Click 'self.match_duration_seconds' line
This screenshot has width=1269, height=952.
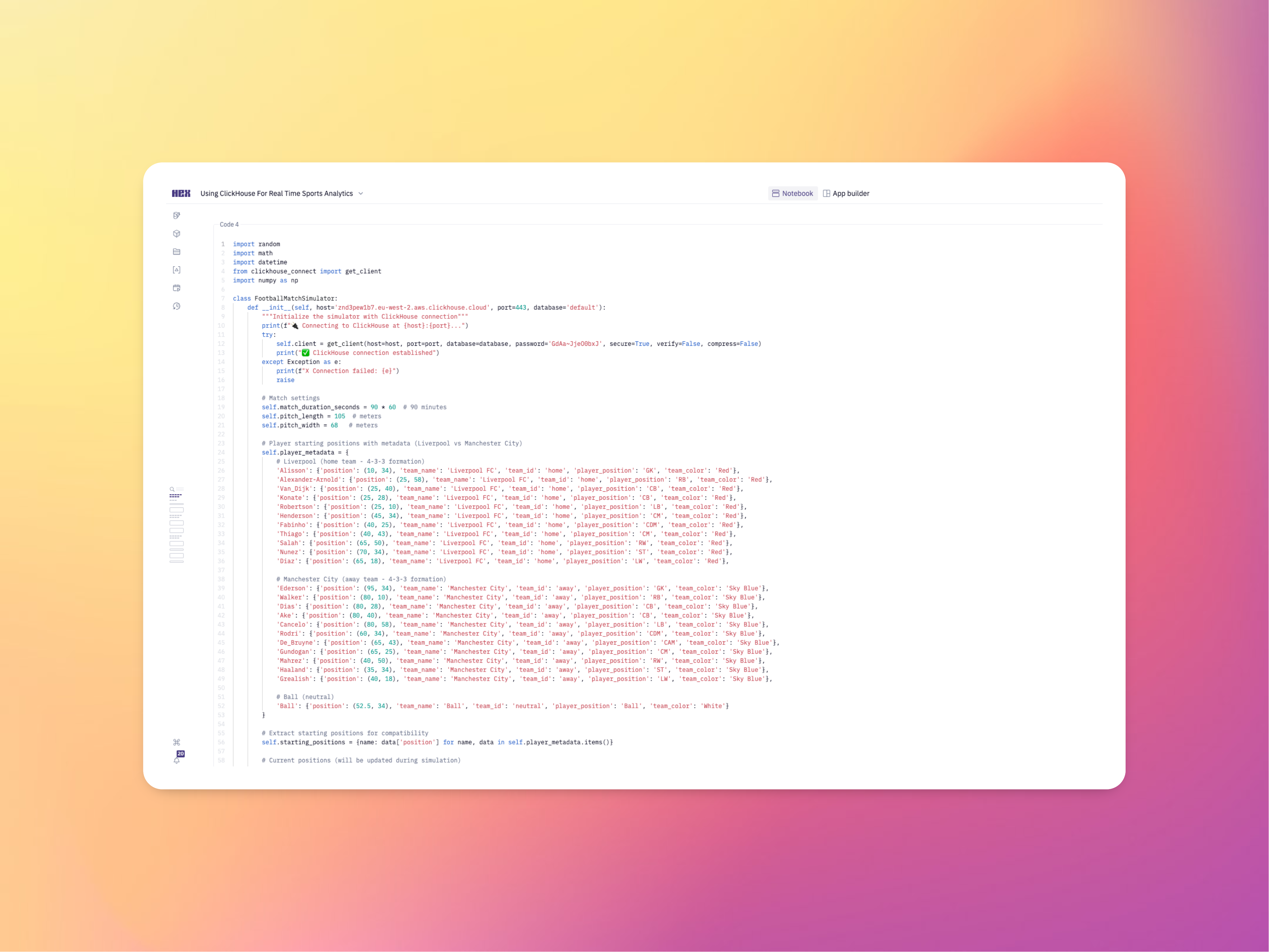tap(354, 407)
